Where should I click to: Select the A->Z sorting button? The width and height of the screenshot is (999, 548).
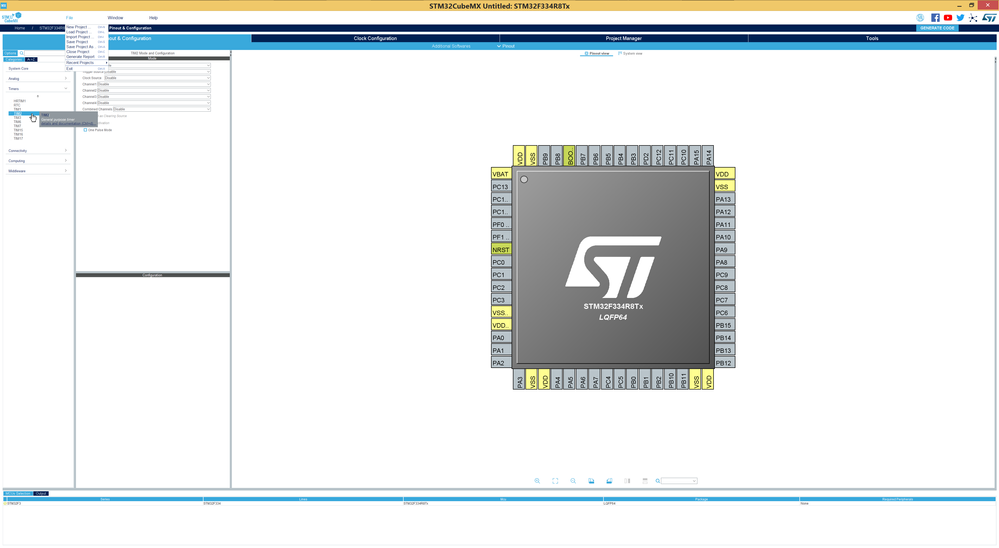tap(31, 59)
